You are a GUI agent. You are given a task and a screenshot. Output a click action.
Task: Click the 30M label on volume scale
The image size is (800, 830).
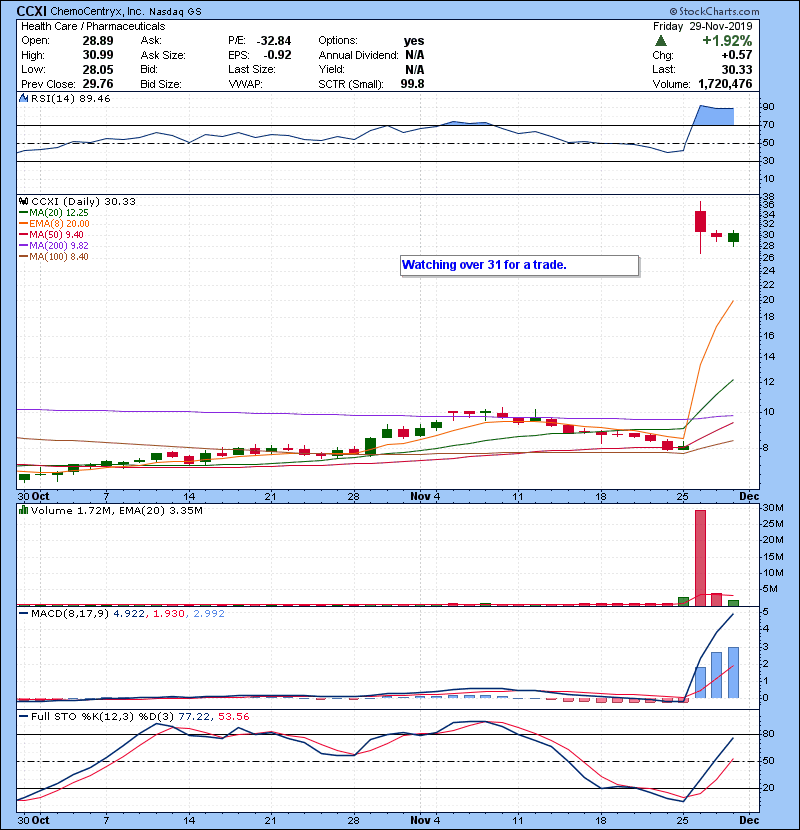point(774,508)
